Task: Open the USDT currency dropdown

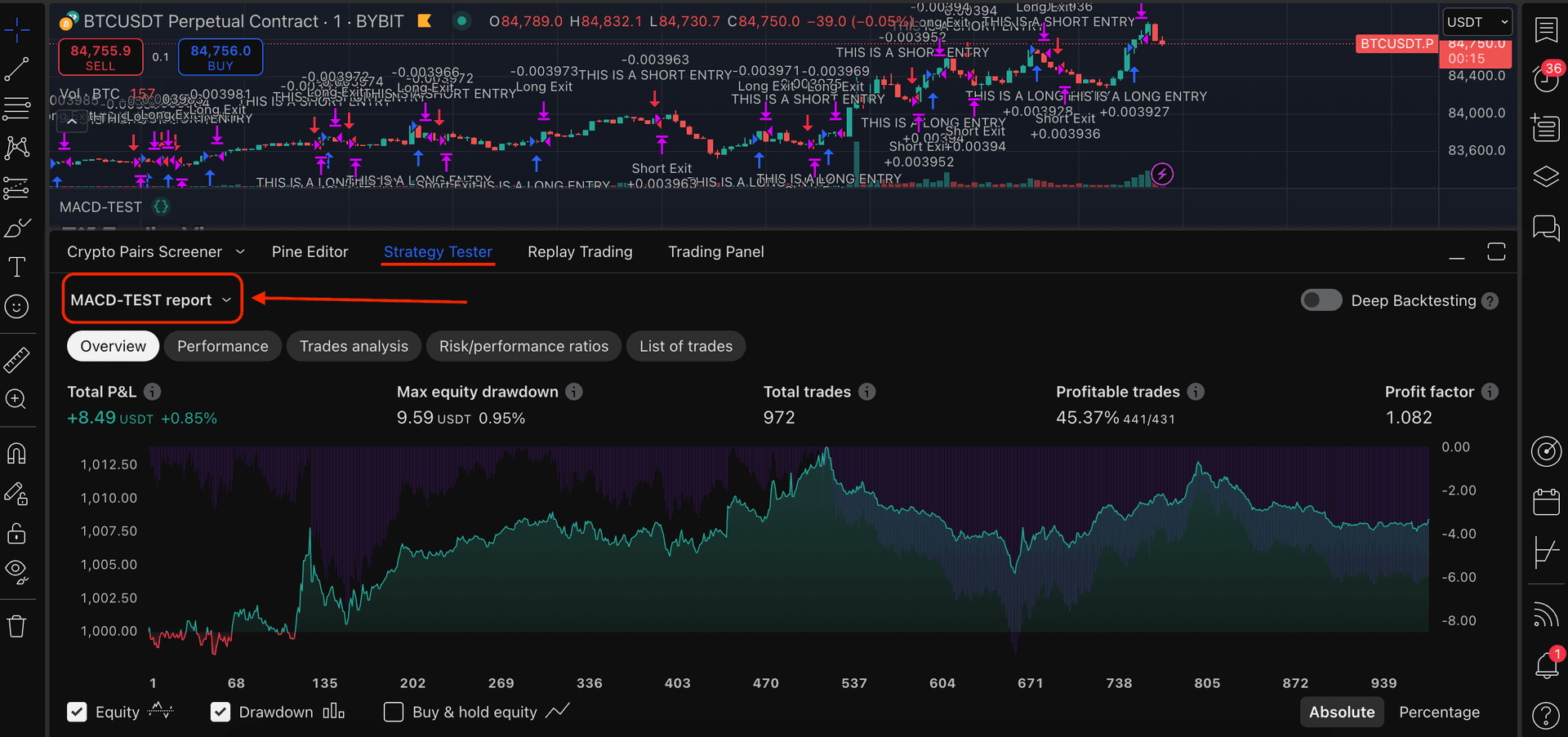Action: (1477, 22)
